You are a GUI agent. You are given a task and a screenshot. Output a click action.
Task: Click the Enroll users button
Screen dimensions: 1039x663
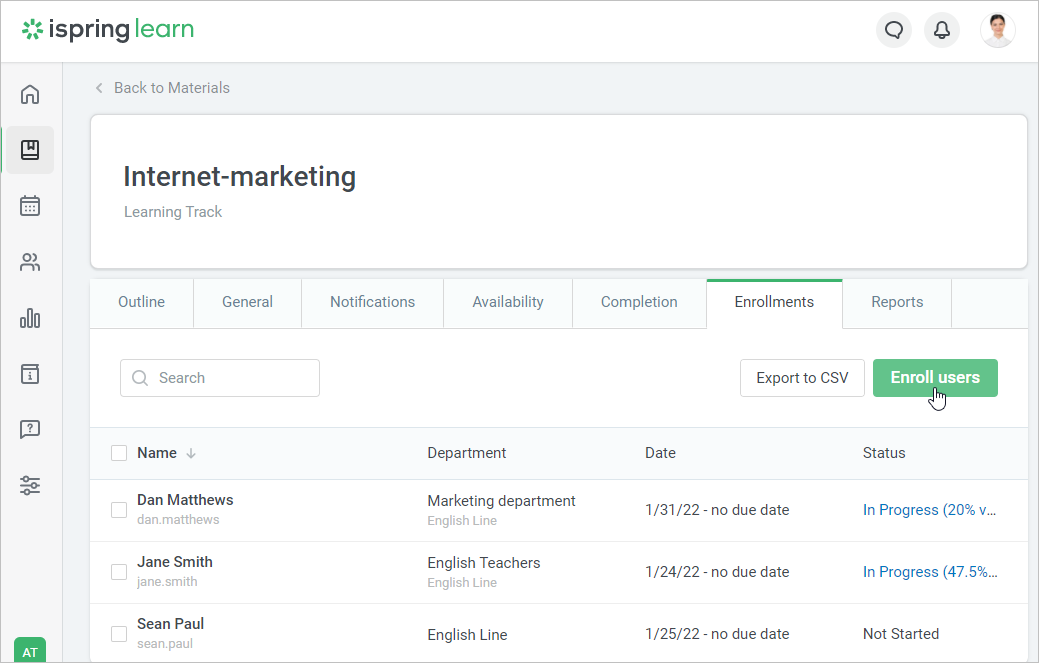coord(934,377)
